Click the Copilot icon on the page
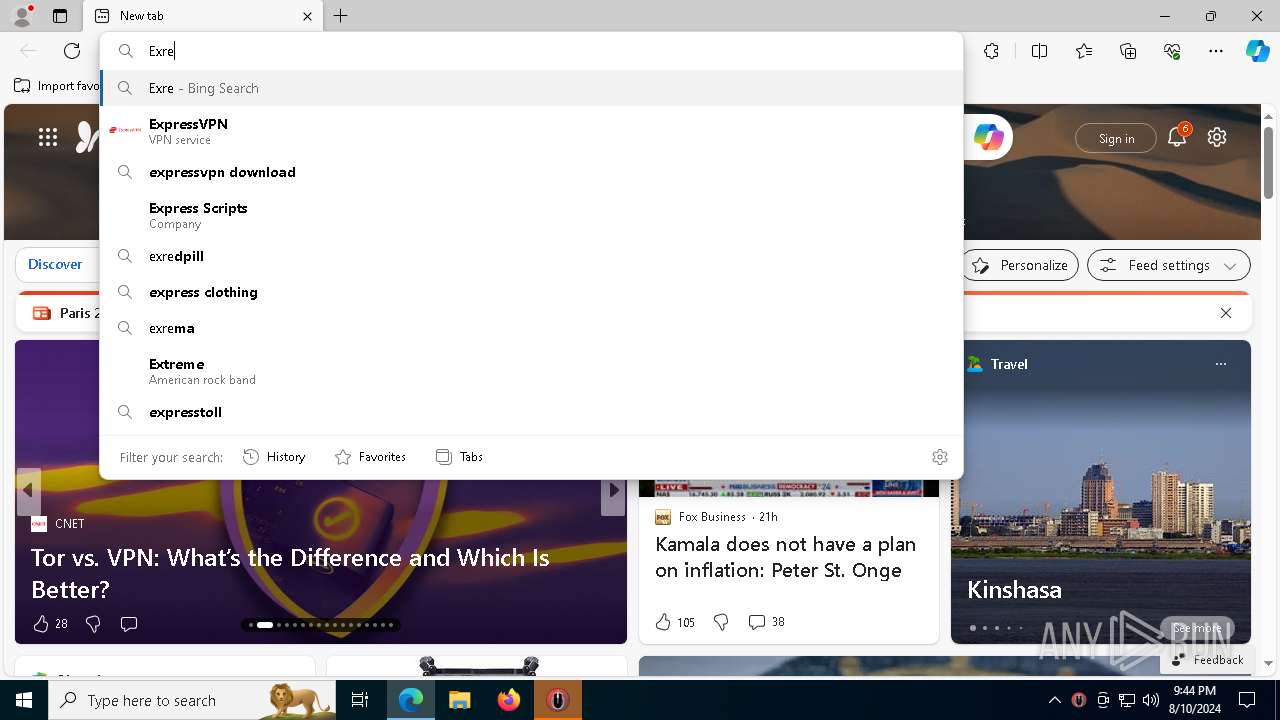The height and width of the screenshot is (720, 1280). (x=989, y=138)
